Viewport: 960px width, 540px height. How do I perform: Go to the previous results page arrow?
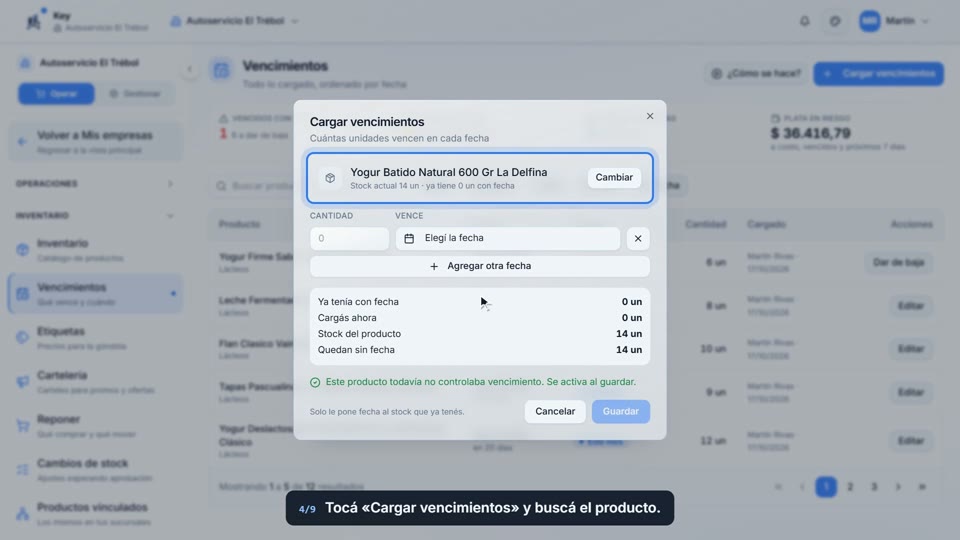coord(802,487)
